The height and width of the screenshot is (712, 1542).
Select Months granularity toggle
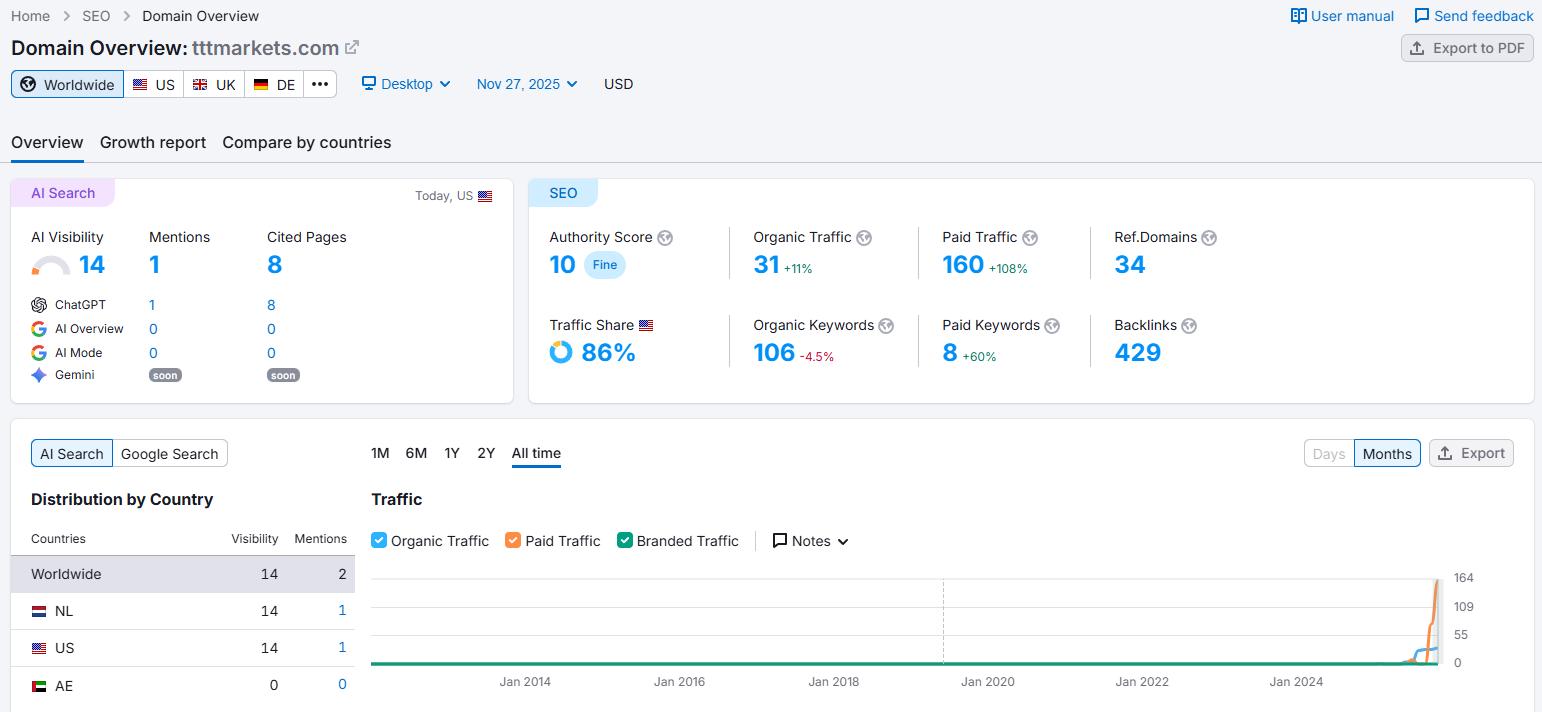[1387, 453]
